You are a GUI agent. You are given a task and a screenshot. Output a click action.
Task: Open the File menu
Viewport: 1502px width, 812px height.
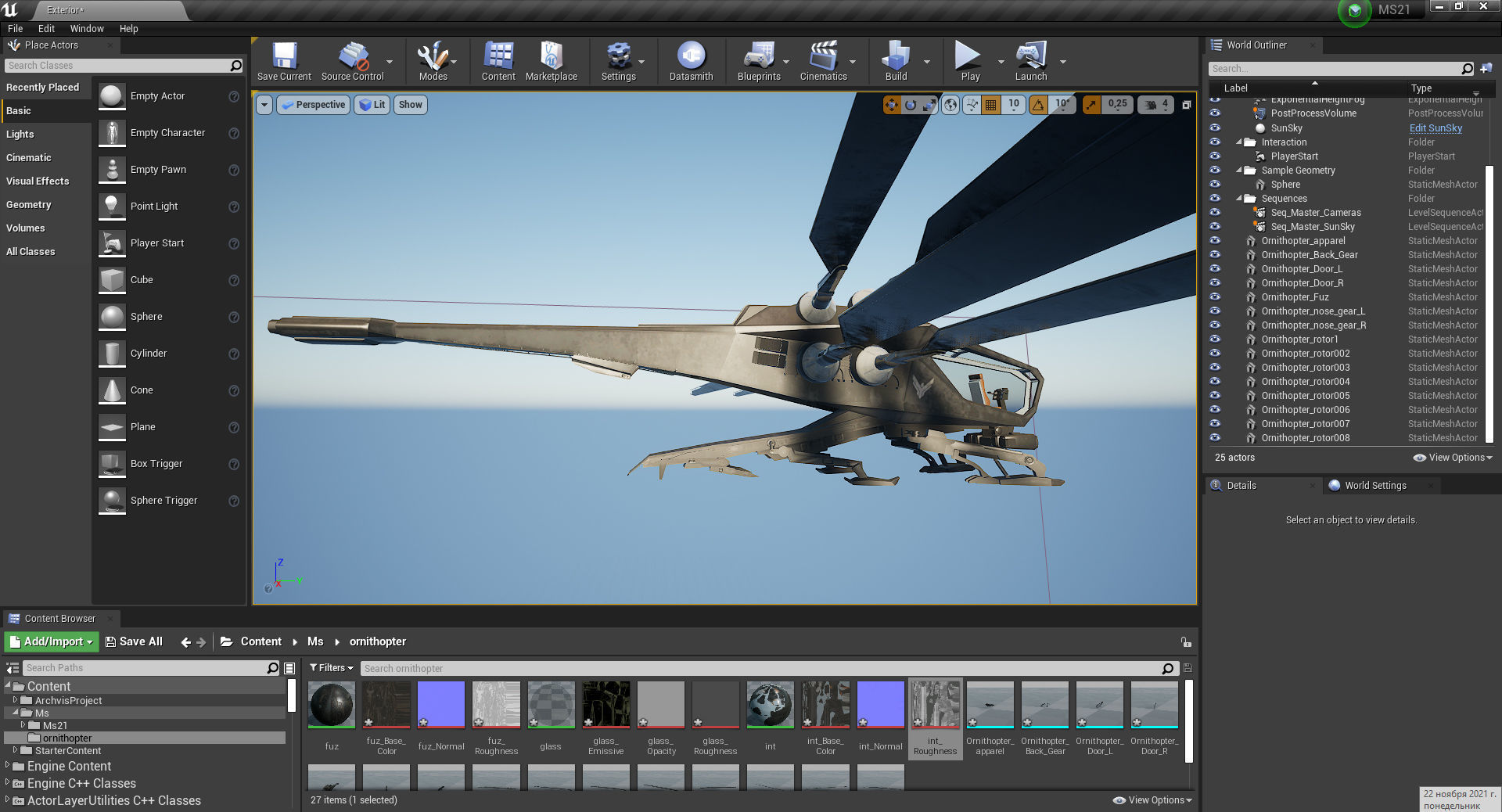16,29
